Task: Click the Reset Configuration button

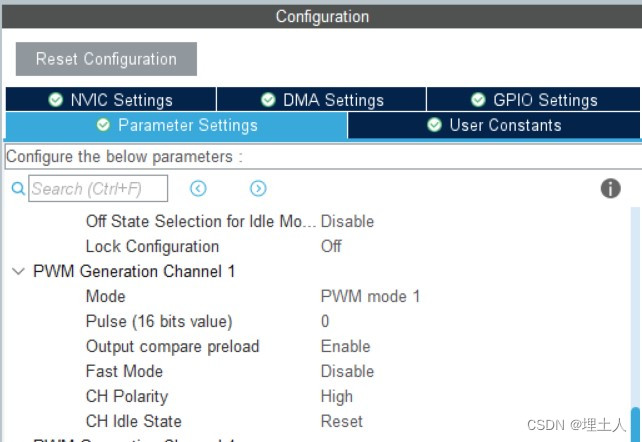Action: [106, 59]
